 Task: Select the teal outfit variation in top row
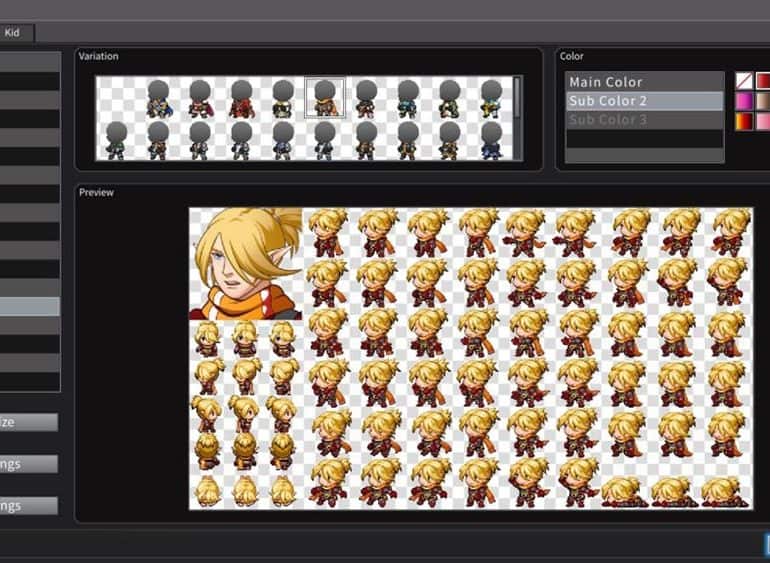point(408,98)
